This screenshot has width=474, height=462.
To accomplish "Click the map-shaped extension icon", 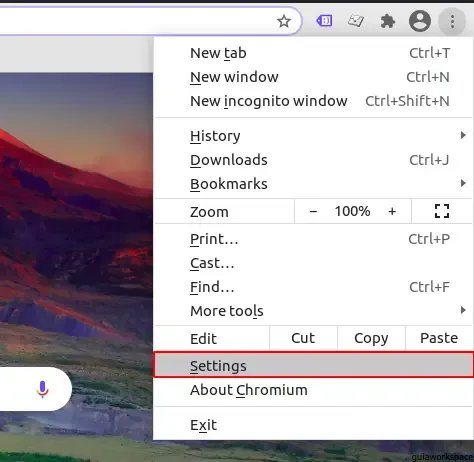I will 356,21.
